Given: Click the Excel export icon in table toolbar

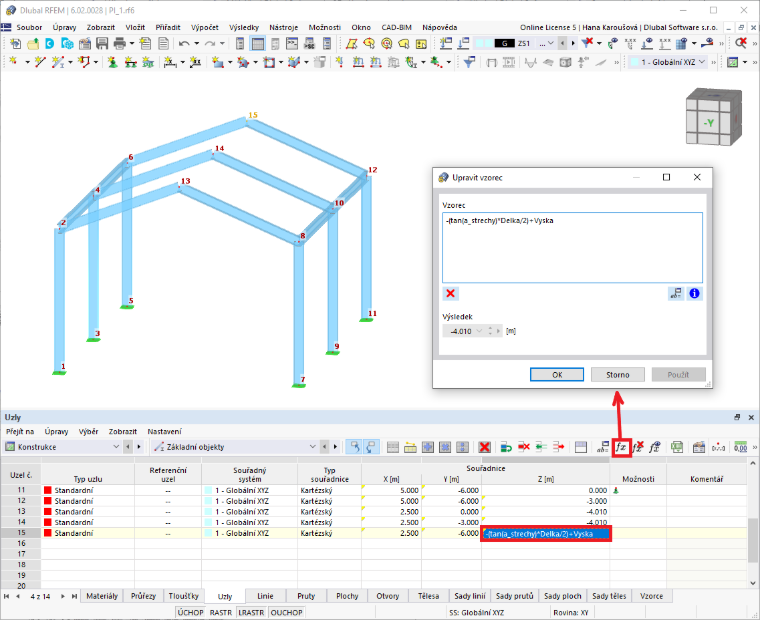Looking at the screenshot, I should [x=677, y=447].
